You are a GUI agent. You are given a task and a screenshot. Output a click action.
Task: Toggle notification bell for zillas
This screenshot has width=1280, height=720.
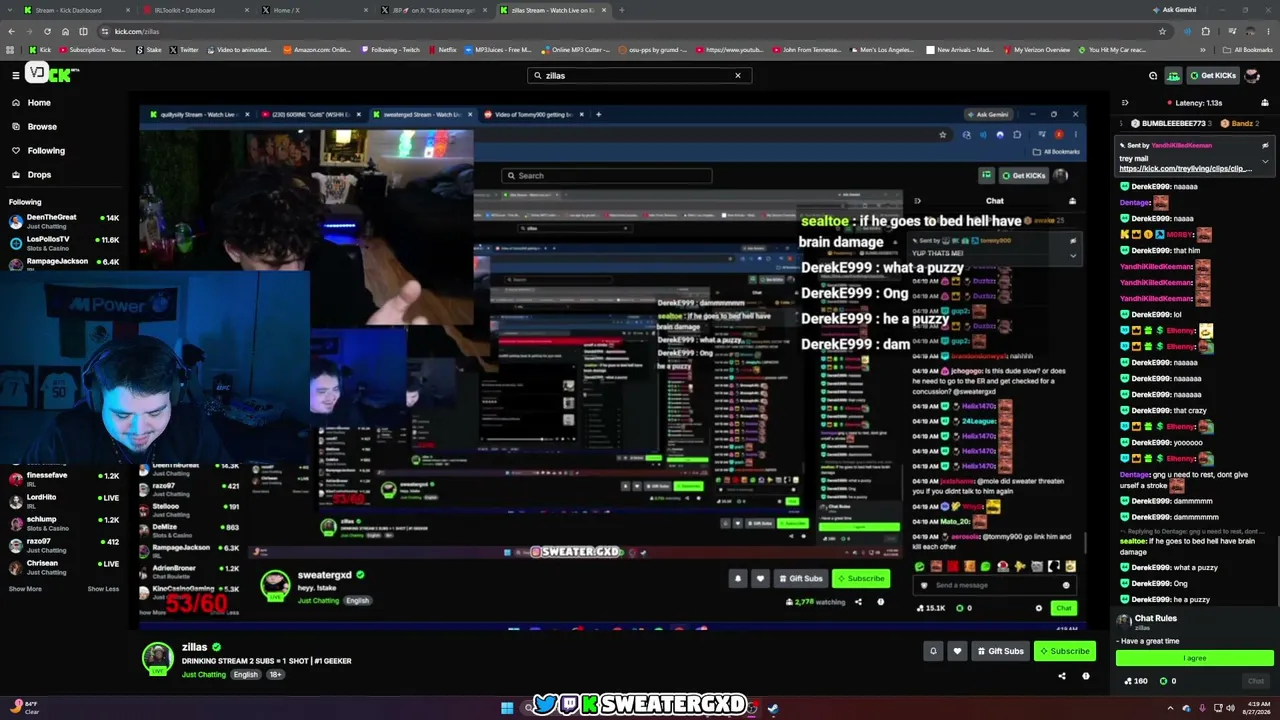(933, 651)
